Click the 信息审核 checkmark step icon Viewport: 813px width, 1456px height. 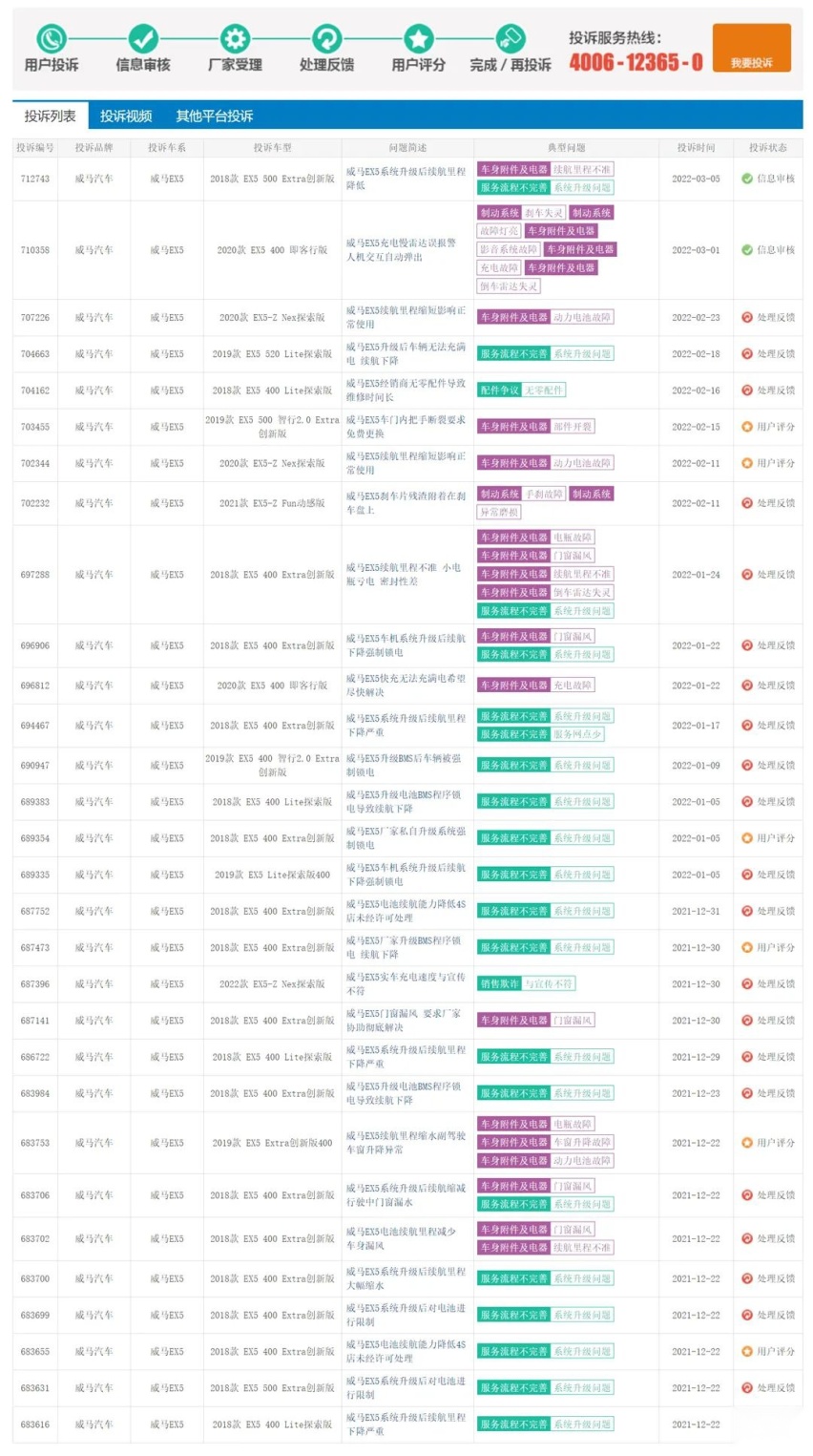click(x=143, y=38)
